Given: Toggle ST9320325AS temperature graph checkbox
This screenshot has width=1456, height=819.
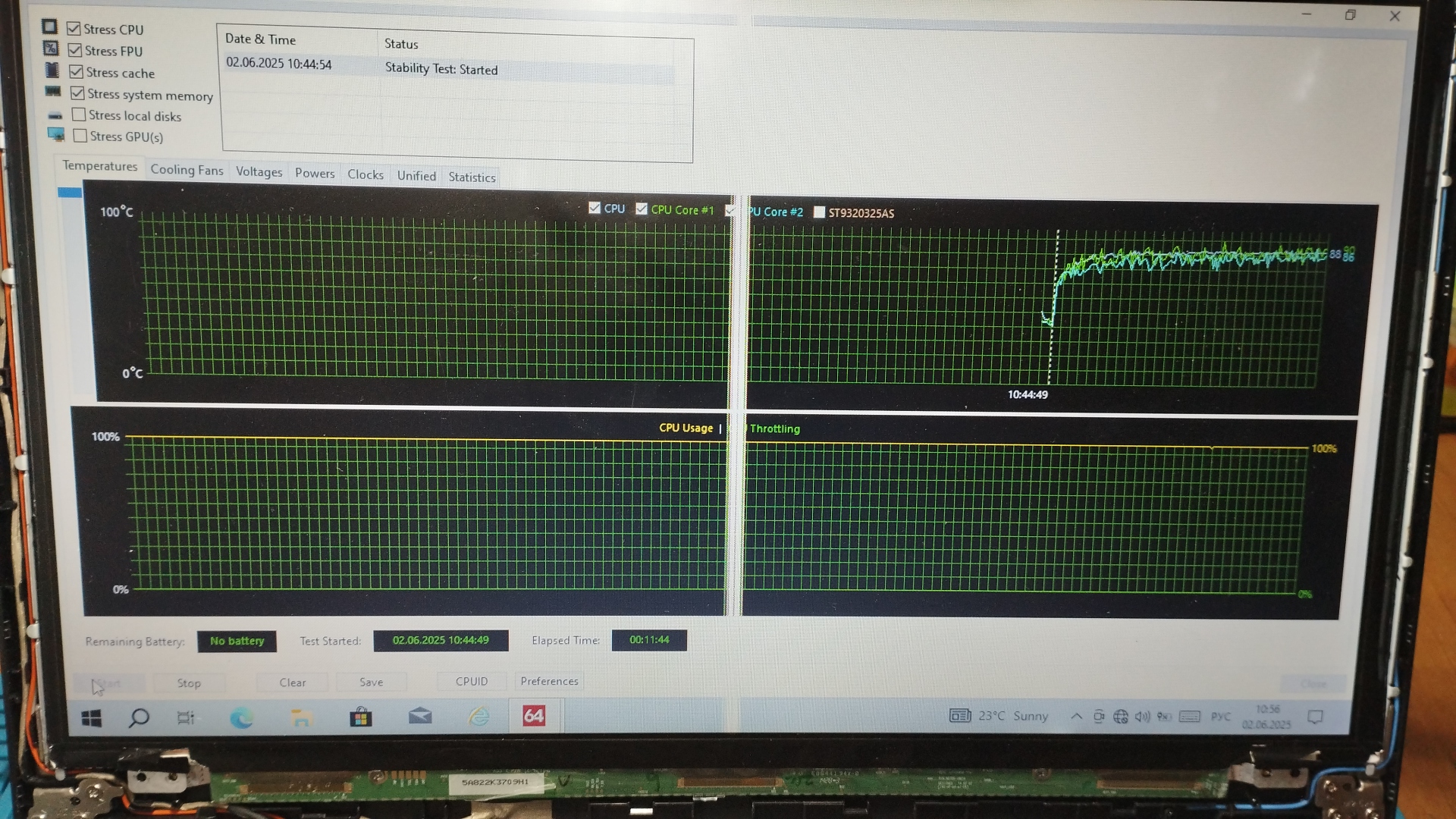Looking at the screenshot, I should point(819,212).
